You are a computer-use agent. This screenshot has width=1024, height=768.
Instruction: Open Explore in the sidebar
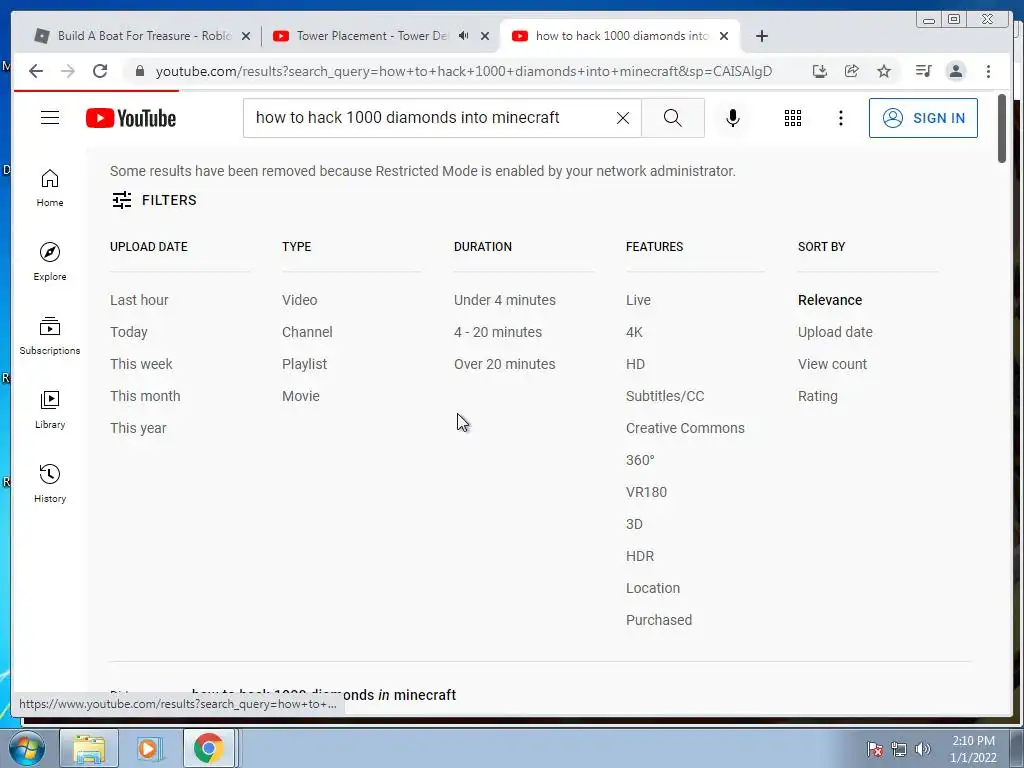[50, 261]
